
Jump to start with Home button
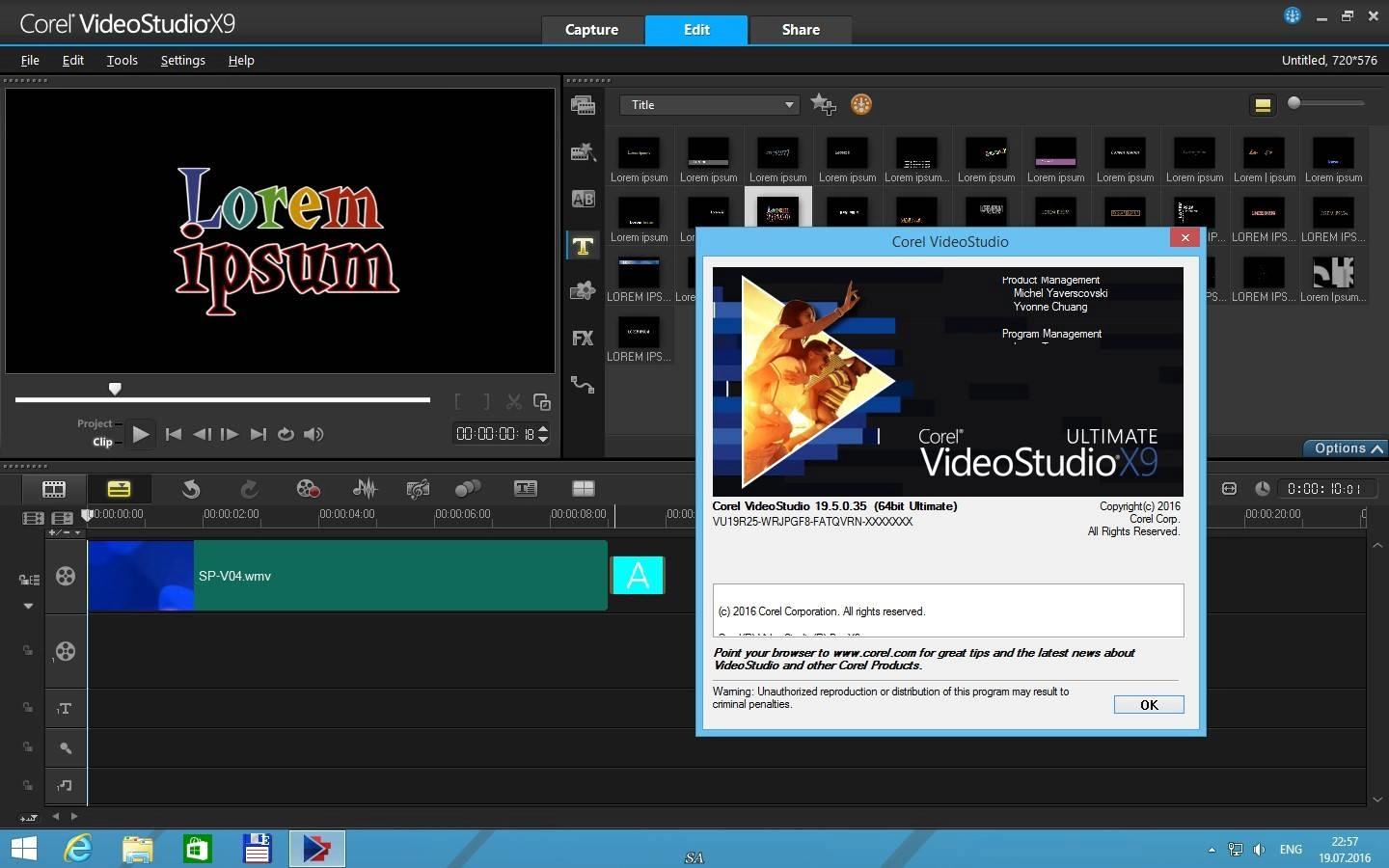click(174, 434)
